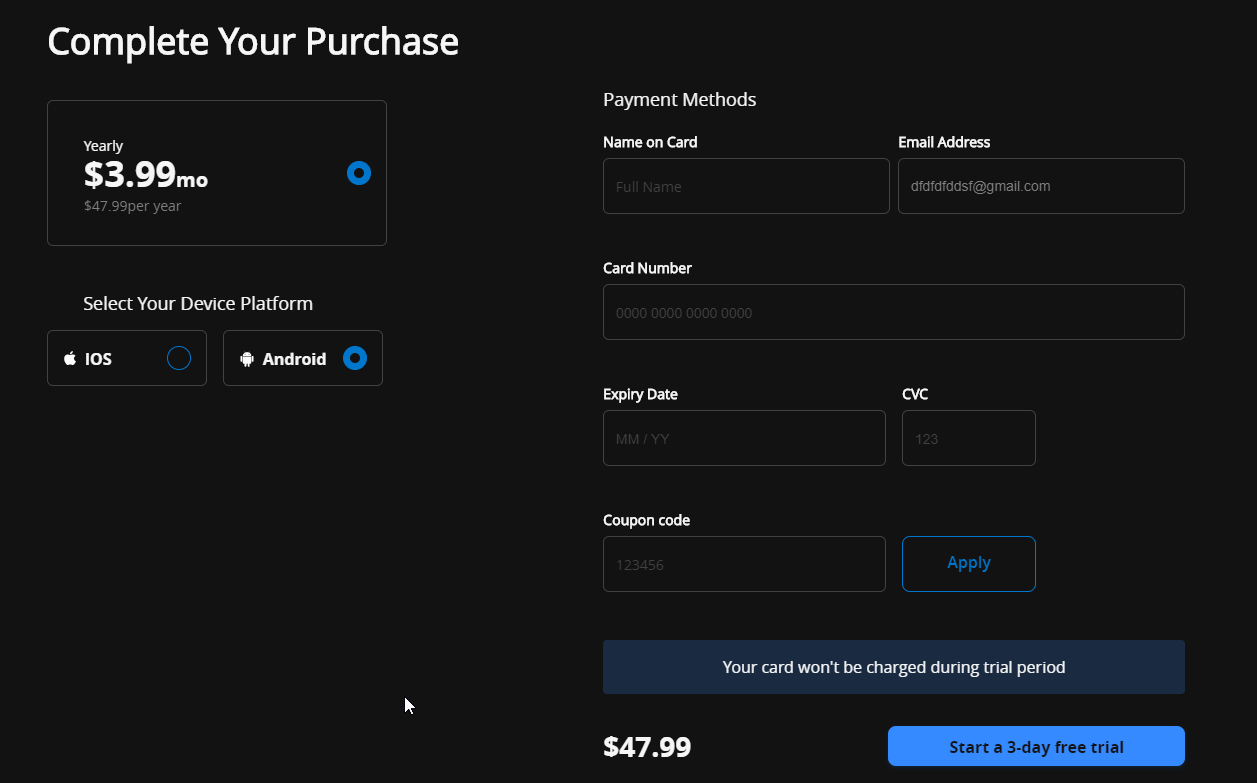Click the Payment Methods heading
The height and width of the screenshot is (783, 1257).
(x=679, y=100)
